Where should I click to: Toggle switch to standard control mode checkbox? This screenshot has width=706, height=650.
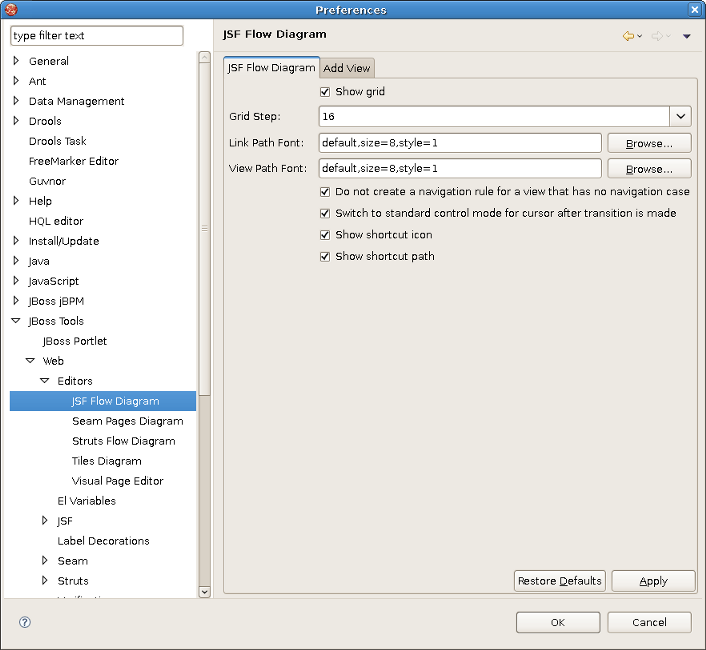(325, 213)
